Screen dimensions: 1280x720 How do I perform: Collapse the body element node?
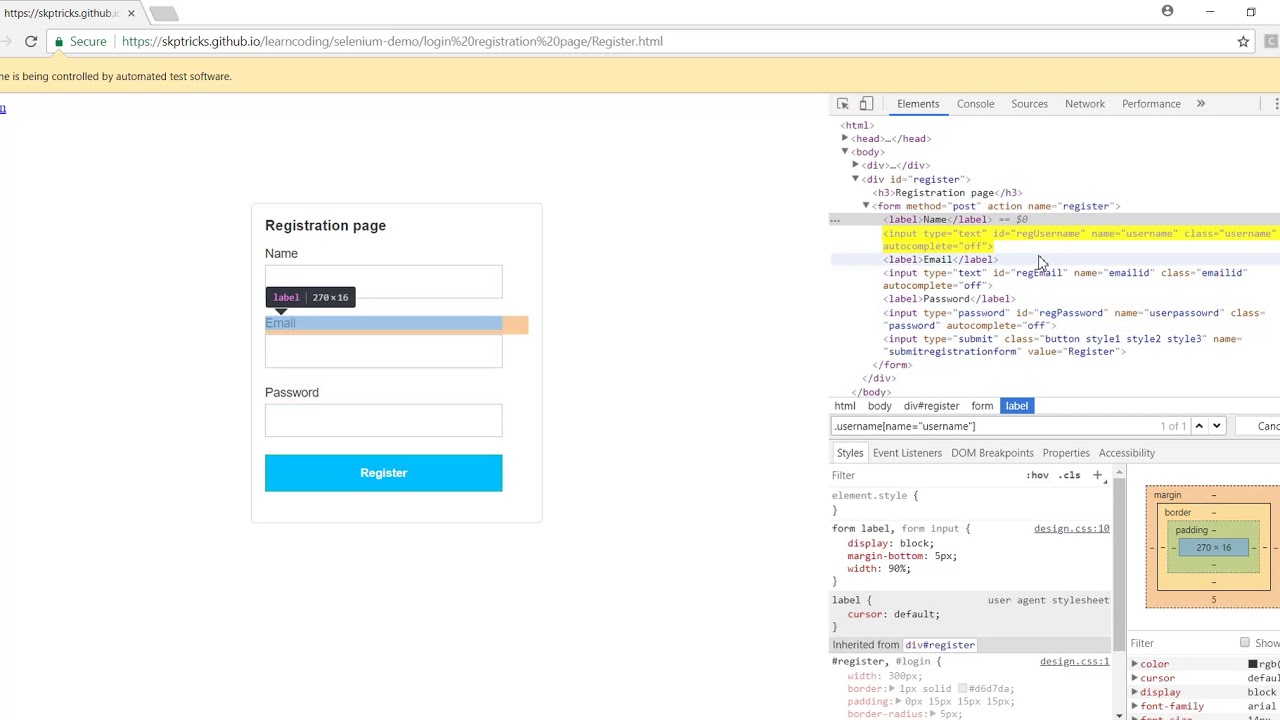(x=845, y=152)
